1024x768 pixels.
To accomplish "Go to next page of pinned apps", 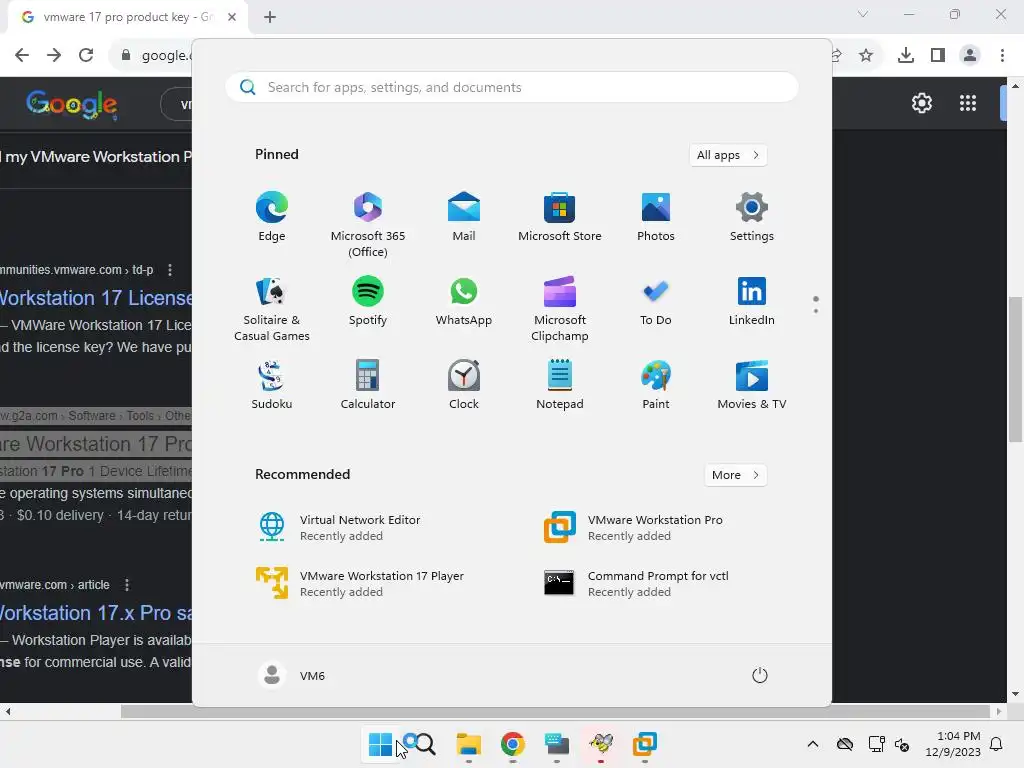I will click(816, 311).
